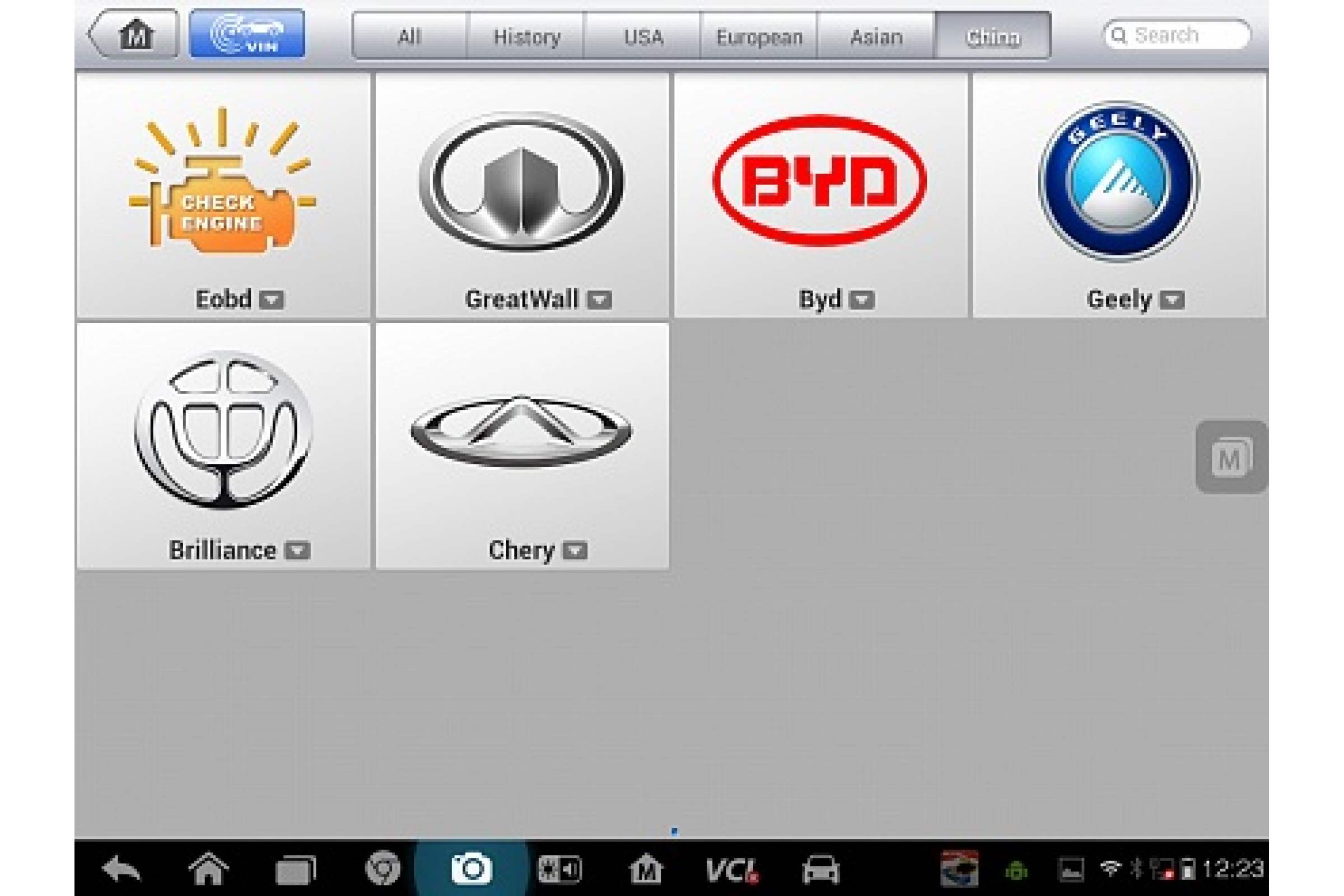
Task: Expand the Brilliance dropdown arrow
Action: click(x=297, y=551)
